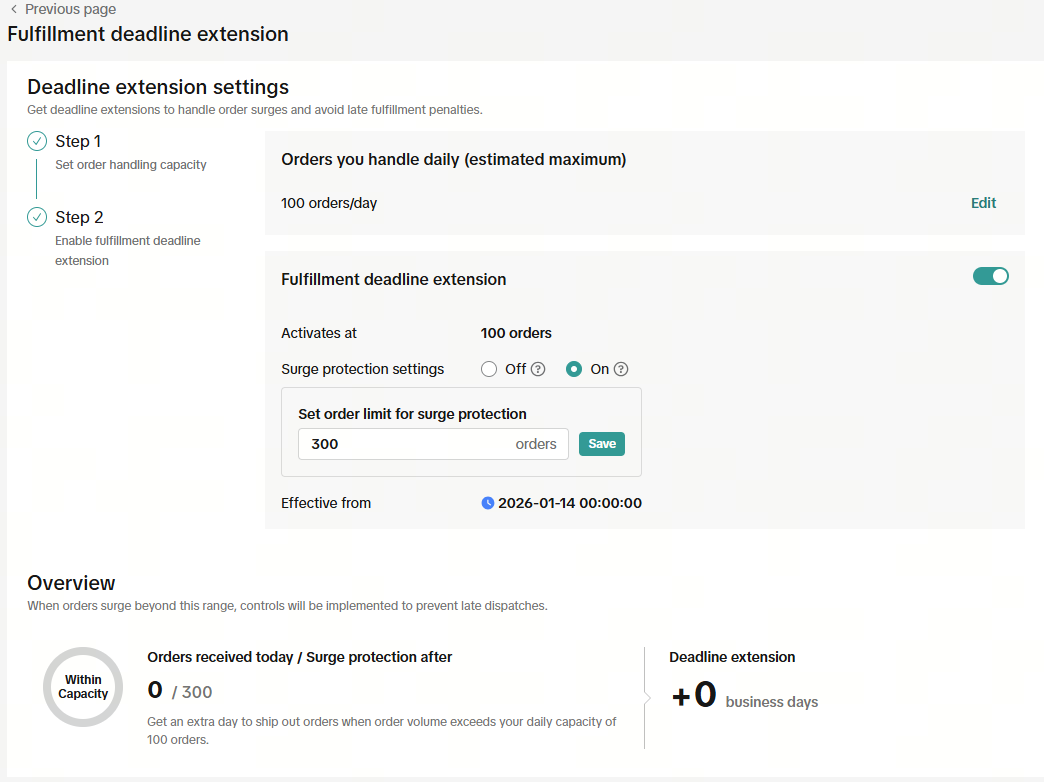Screen dimensions: 1044x782
Task: Toggle the Fulfillment deadline extension switch
Action: pos(991,277)
